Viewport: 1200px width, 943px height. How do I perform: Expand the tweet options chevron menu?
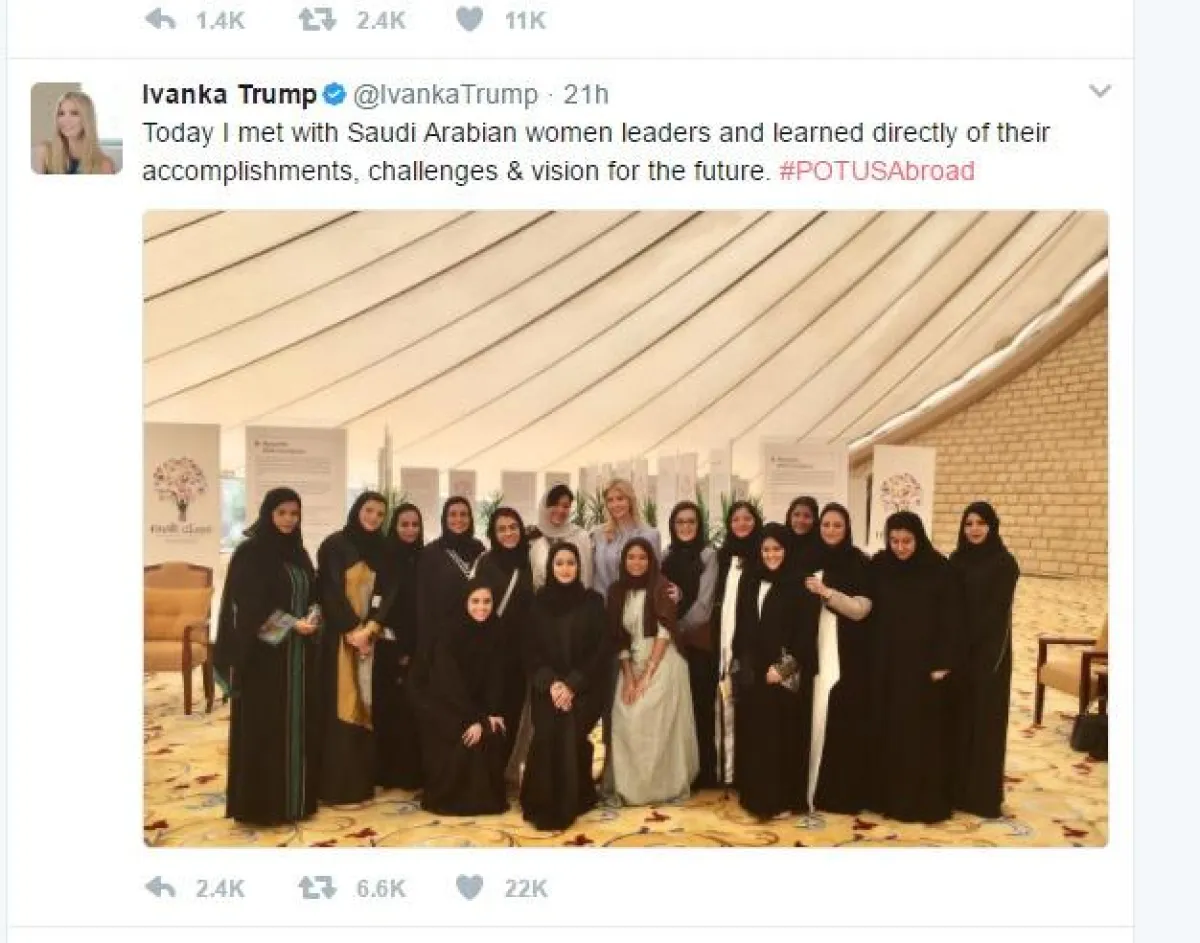[x=1100, y=92]
